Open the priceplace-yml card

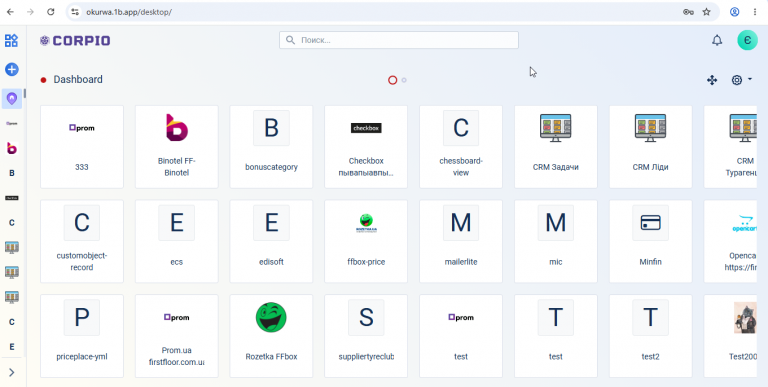(82, 336)
